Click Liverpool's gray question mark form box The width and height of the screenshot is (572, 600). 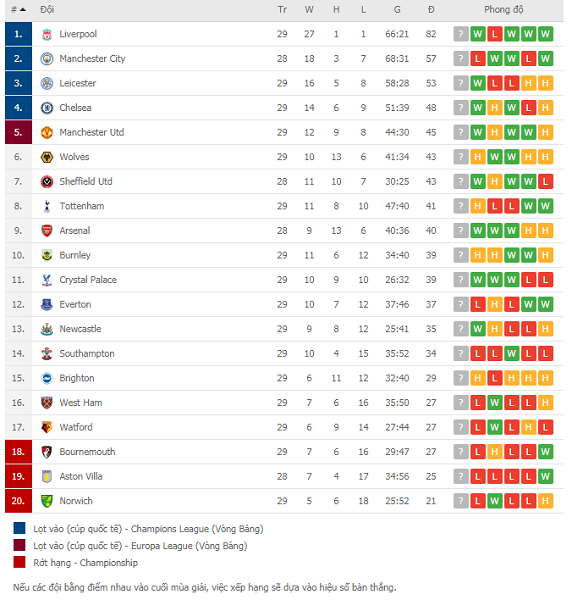click(461, 34)
